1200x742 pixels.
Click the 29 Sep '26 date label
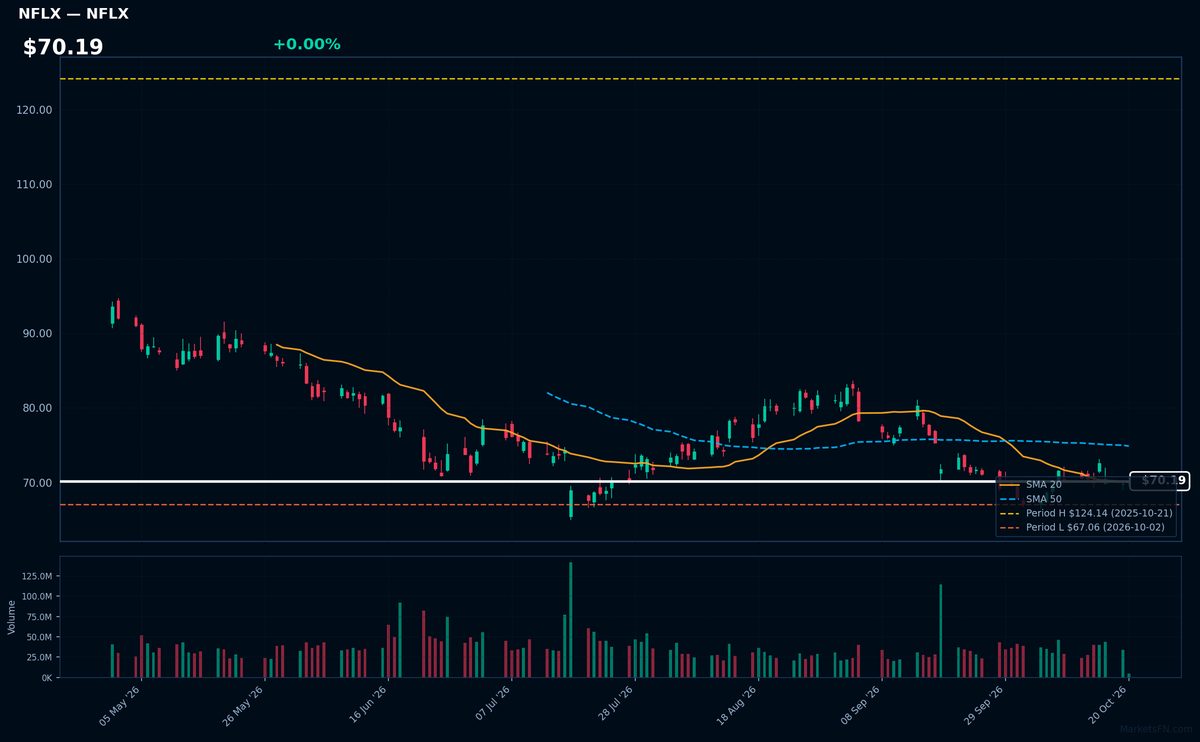[985, 706]
